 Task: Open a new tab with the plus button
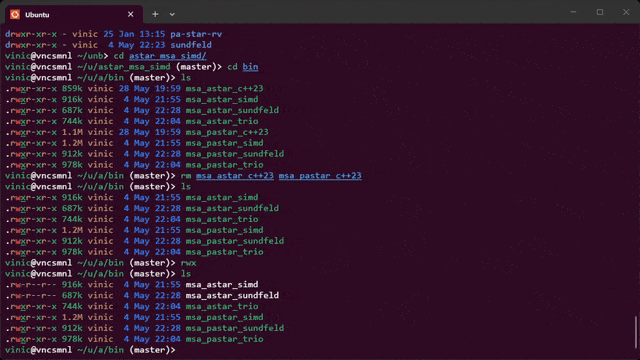pyautogui.click(x=155, y=14)
